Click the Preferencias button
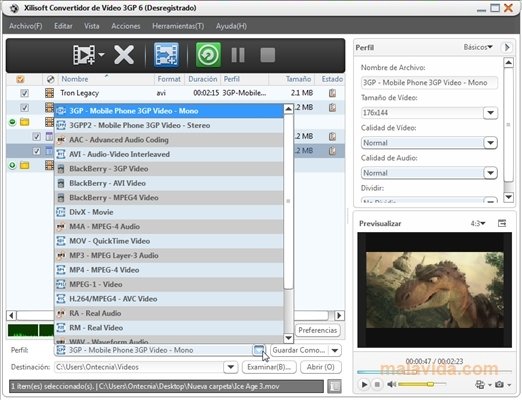Screen dimensions: 522x400 point(318,330)
